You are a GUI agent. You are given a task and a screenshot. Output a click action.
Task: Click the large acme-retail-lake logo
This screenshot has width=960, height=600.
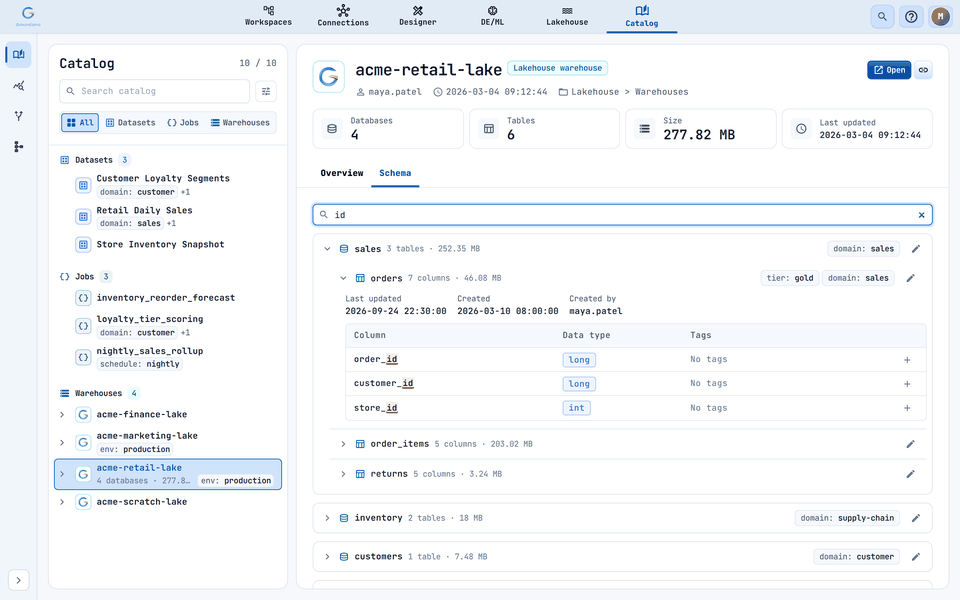[x=329, y=77]
